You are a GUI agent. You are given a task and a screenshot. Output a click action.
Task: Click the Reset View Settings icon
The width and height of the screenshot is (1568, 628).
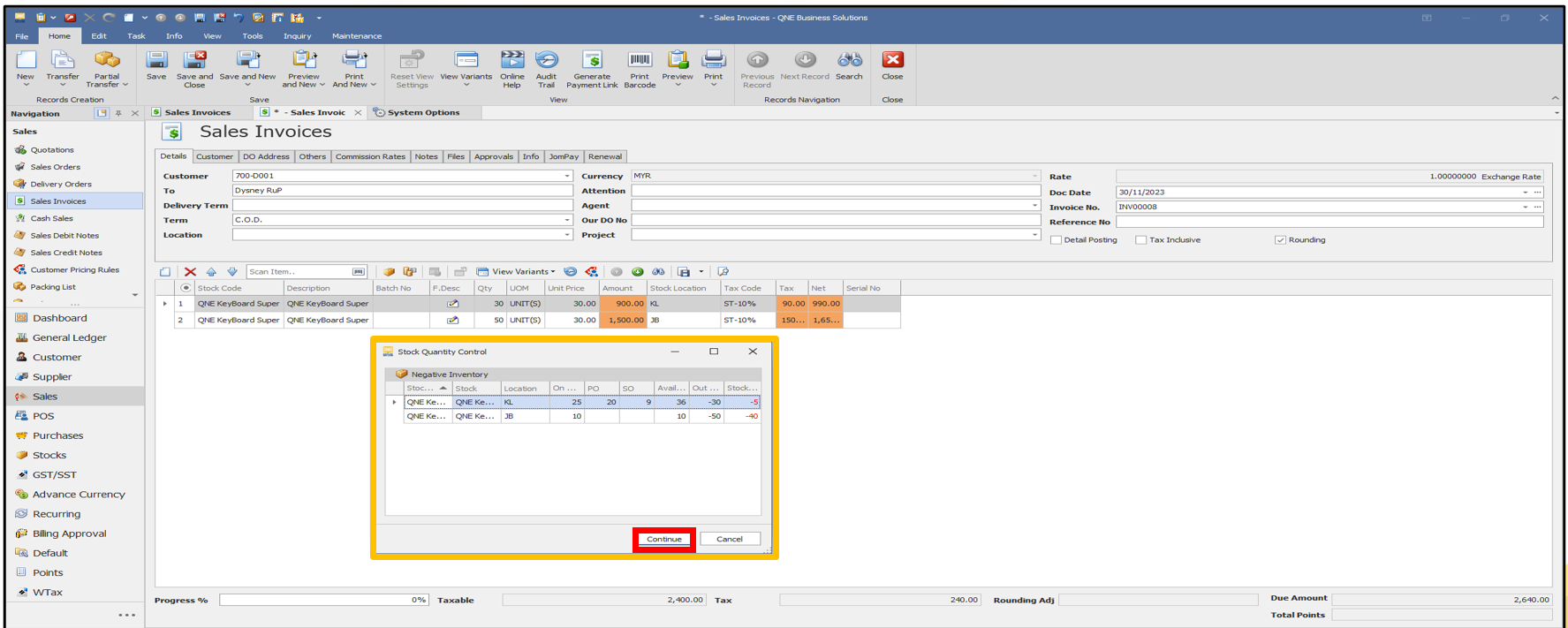point(412,60)
